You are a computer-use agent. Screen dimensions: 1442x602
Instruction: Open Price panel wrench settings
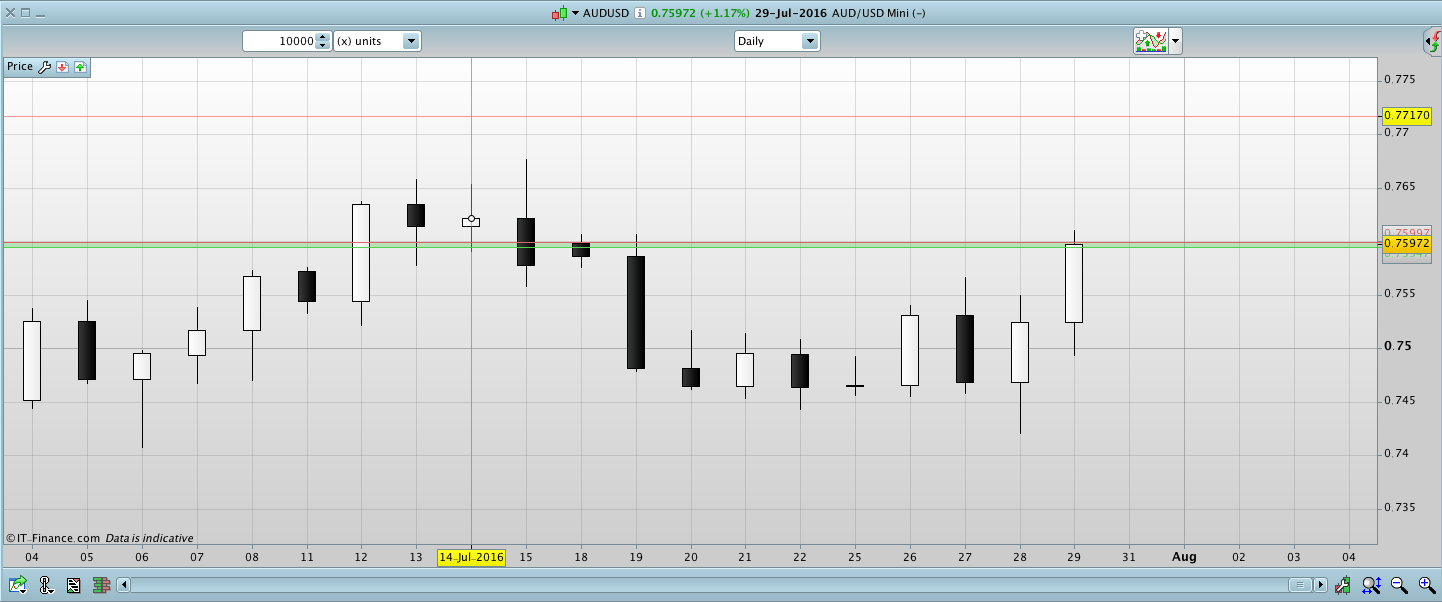(x=44, y=67)
